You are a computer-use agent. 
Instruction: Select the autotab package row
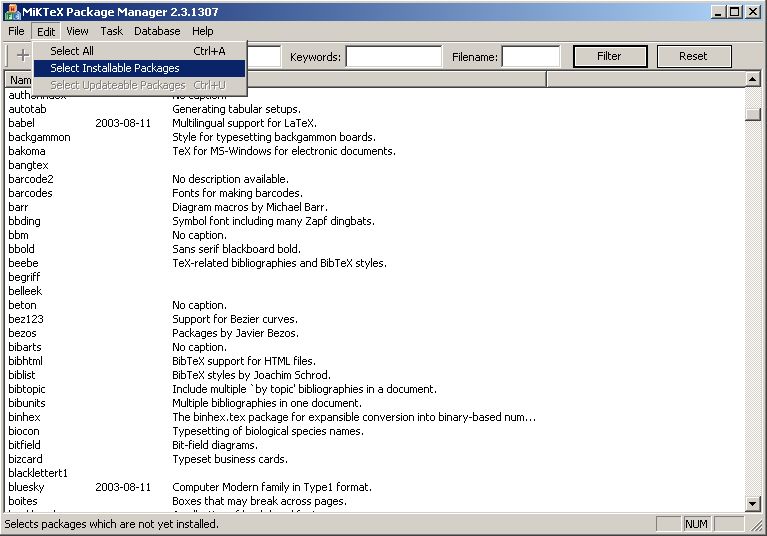coord(27,109)
